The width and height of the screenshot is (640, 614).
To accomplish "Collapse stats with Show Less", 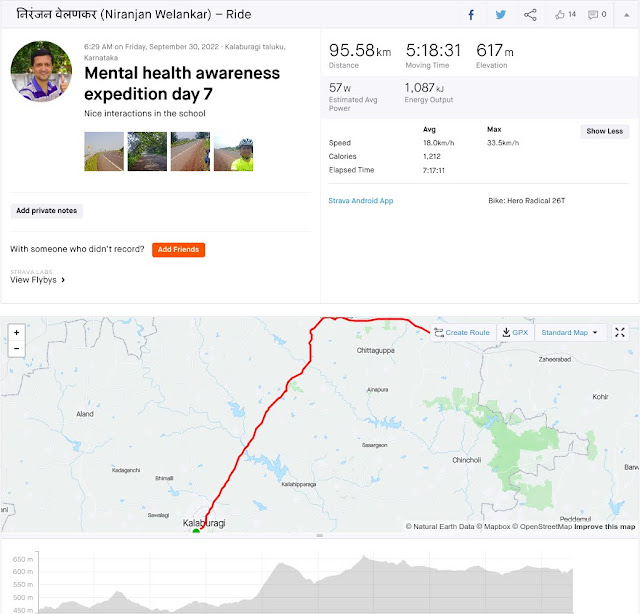I will [x=604, y=131].
